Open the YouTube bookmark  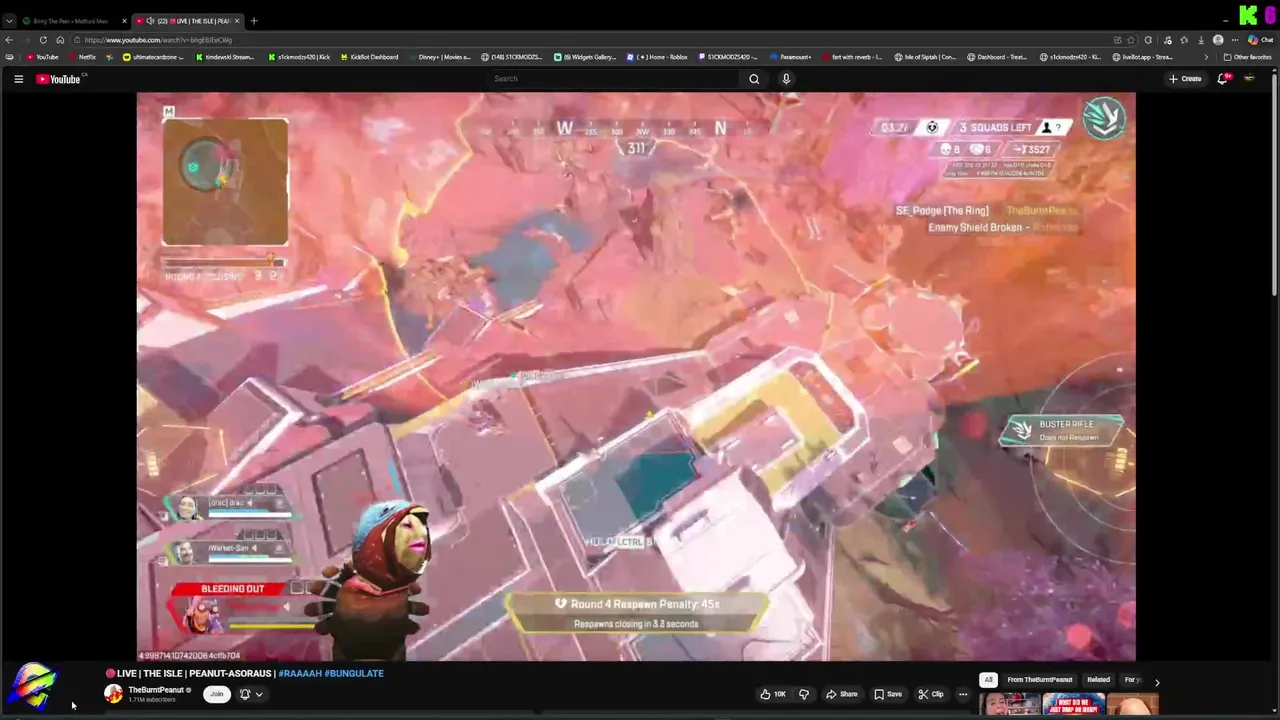(43, 57)
